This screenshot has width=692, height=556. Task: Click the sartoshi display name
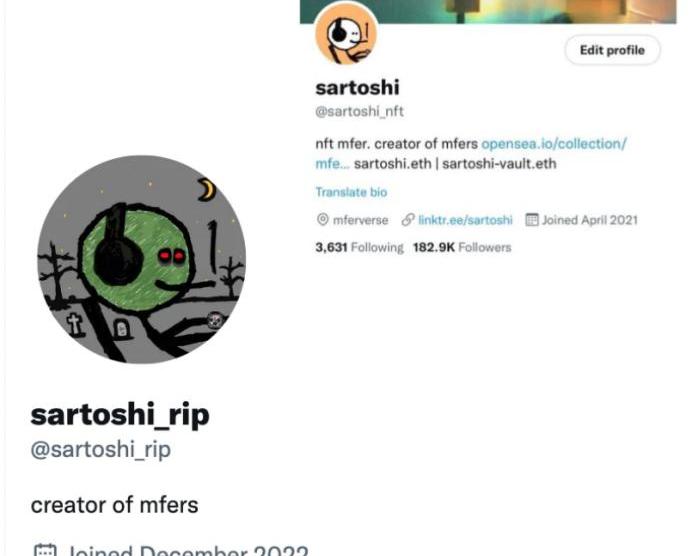click(x=357, y=87)
